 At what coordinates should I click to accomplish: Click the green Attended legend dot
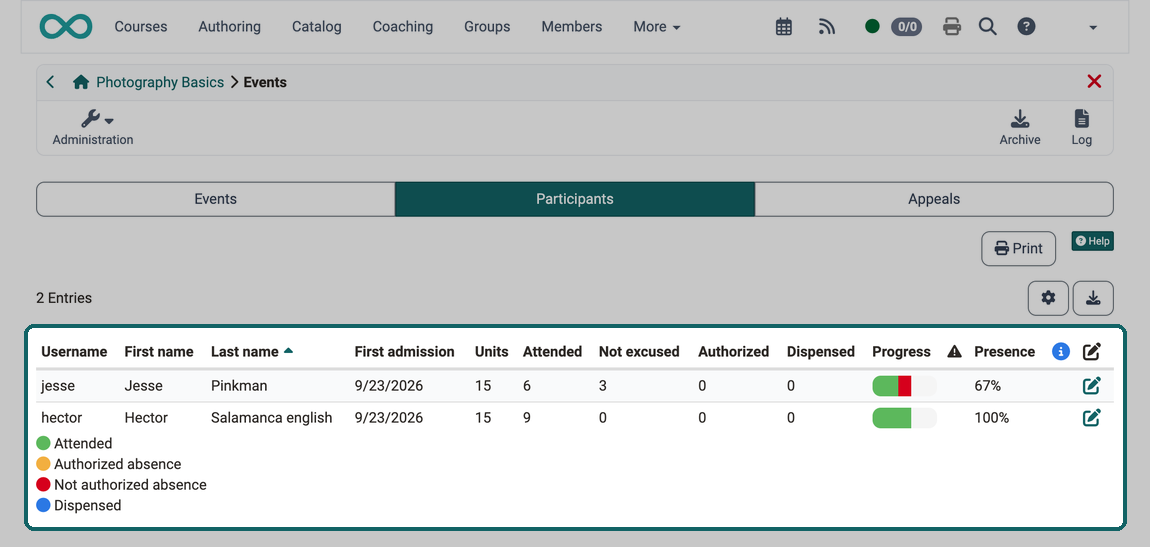click(43, 444)
